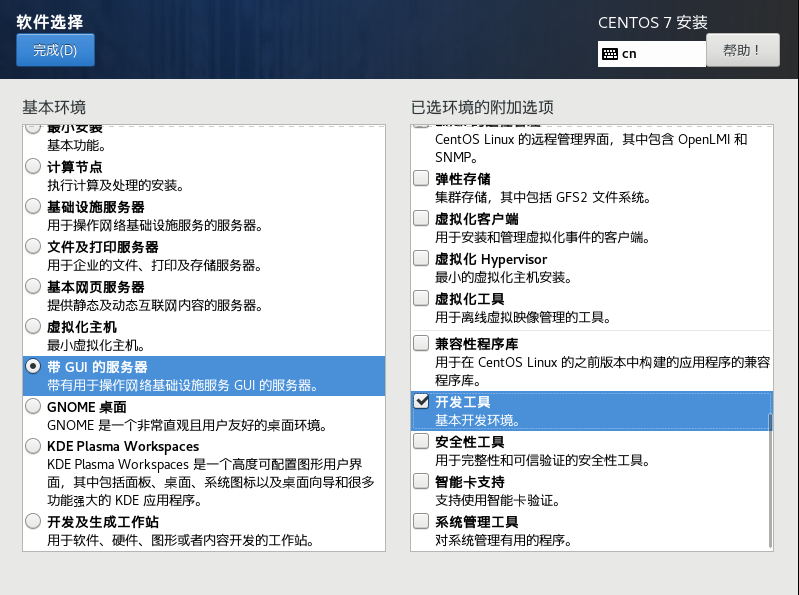Screen dimensions: 799x595
Task: Click the 完成(D) done button
Action: coord(55,50)
